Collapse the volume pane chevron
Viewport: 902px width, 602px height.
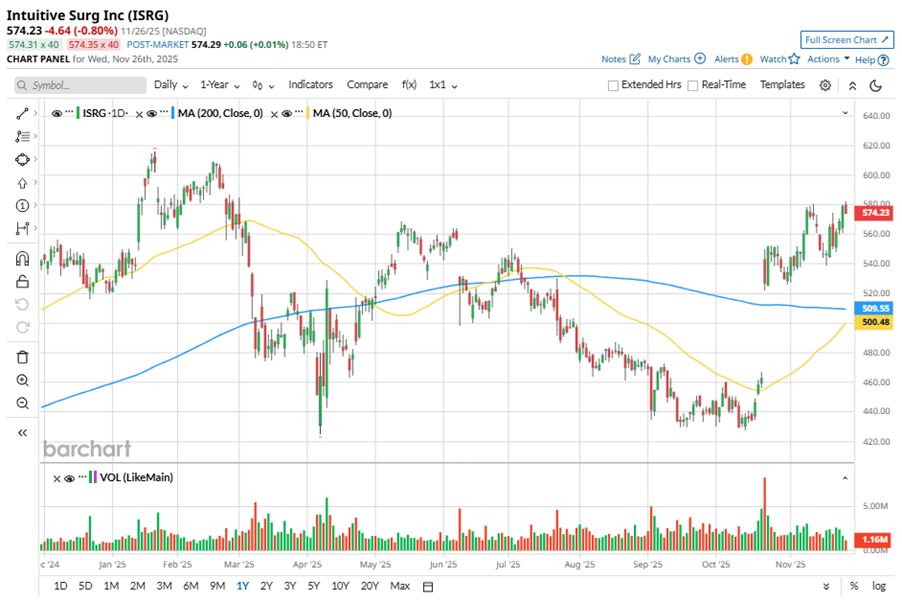coord(845,478)
